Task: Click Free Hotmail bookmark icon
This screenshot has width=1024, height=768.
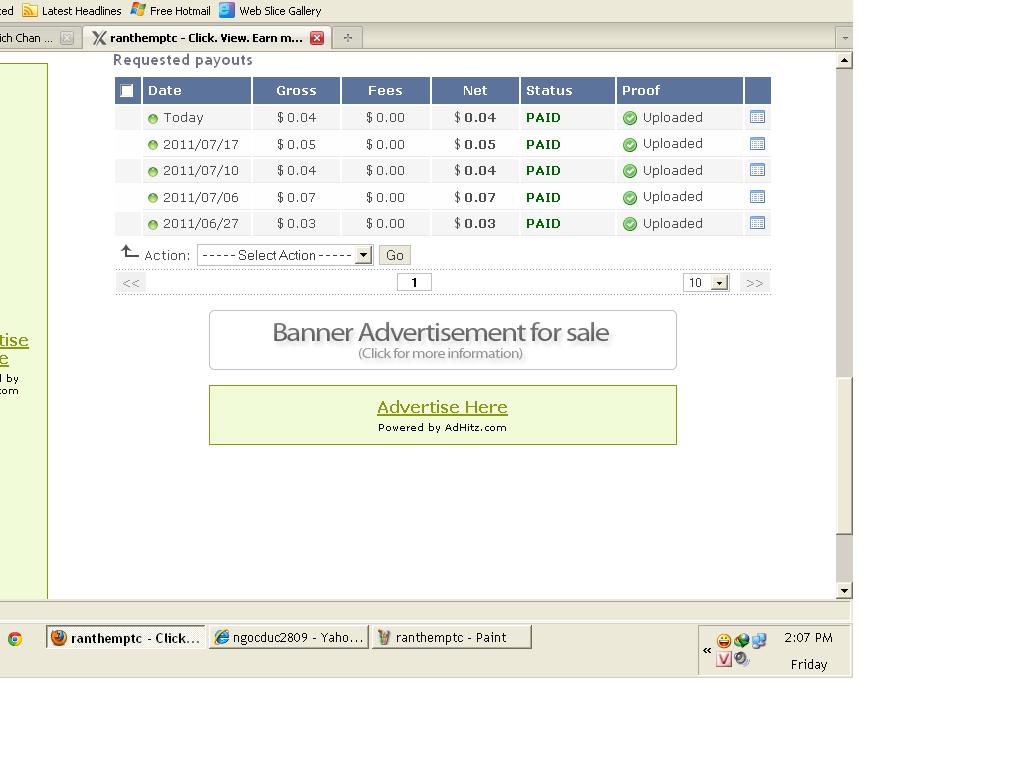Action: point(138,10)
